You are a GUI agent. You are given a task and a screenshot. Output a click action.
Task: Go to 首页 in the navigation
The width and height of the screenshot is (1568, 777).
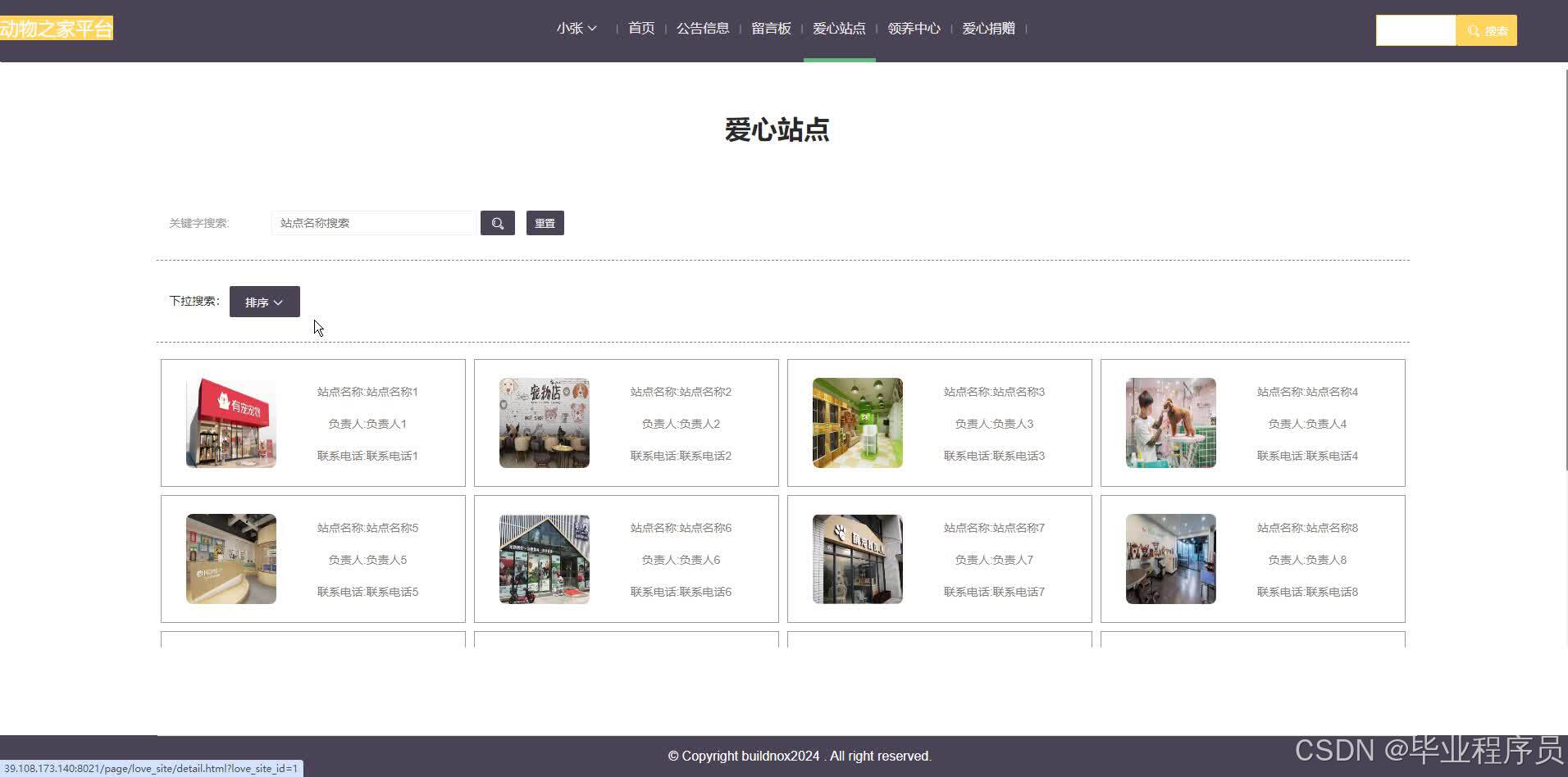pyautogui.click(x=641, y=29)
